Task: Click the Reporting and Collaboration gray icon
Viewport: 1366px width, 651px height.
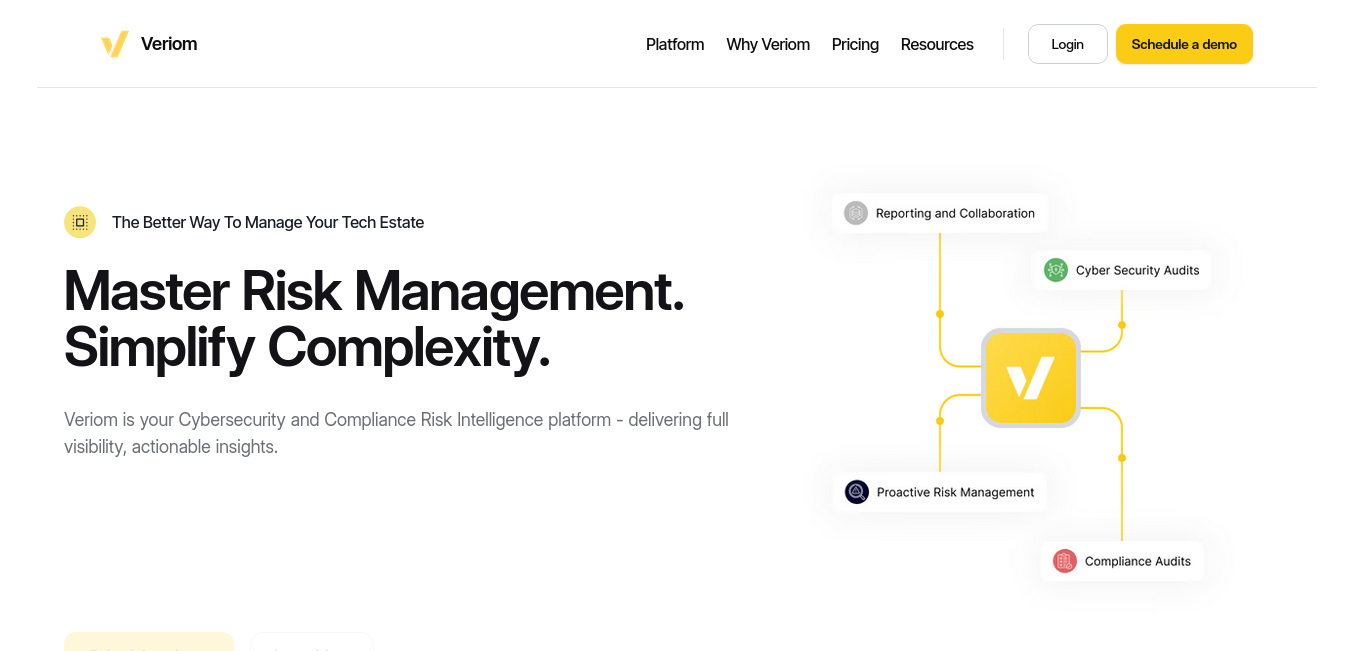Action: [856, 213]
